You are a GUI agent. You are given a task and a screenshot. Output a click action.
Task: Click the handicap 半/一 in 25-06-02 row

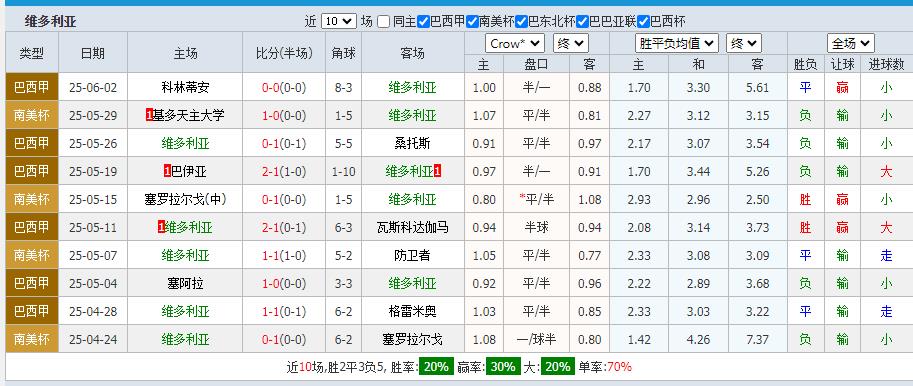pos(536,88)
